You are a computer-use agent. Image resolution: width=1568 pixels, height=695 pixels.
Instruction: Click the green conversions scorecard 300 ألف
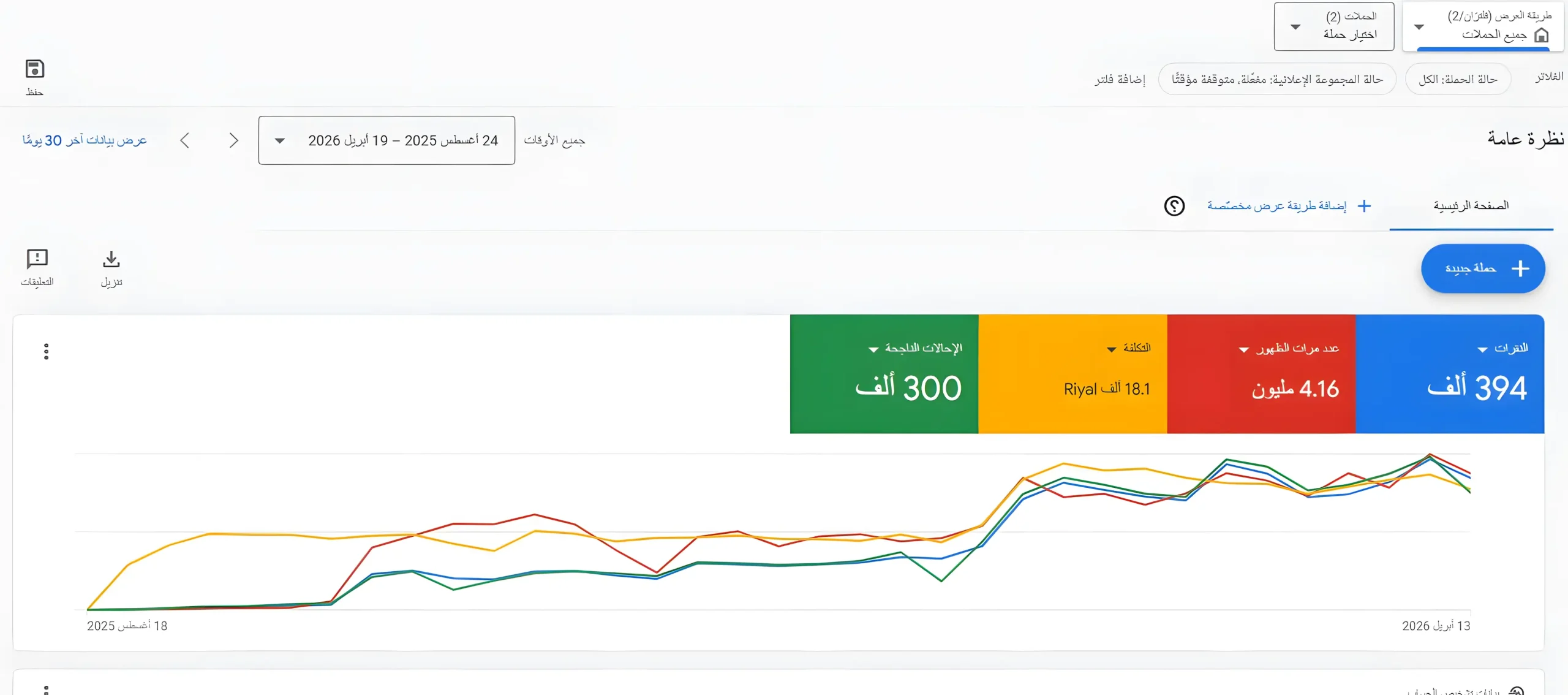click(884, 374)
